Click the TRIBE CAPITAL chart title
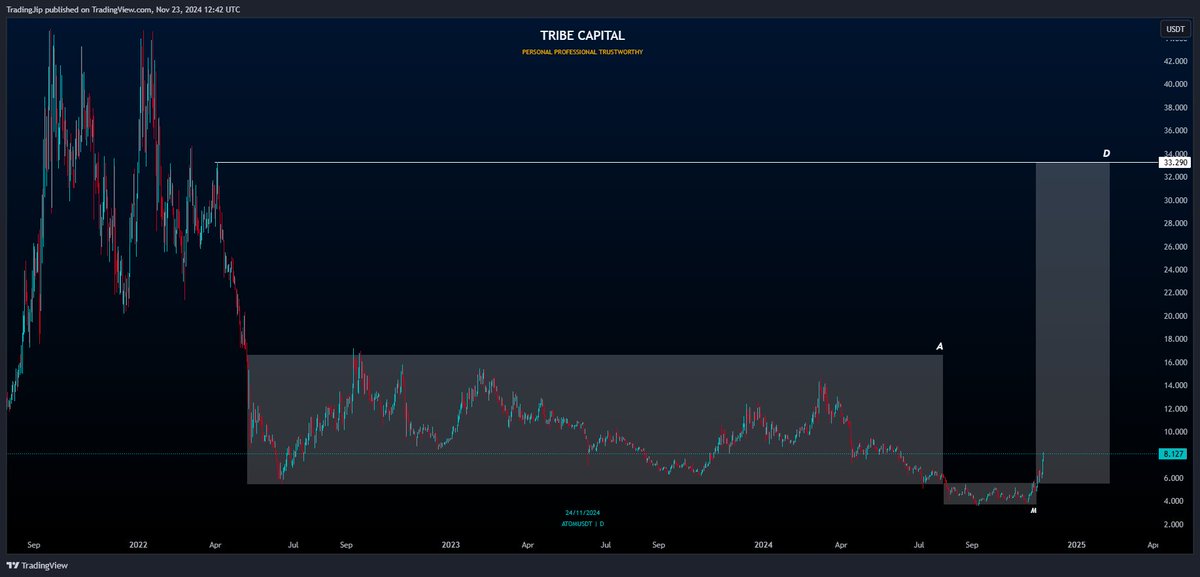This screenshot has width=1200, height=577. tap(581, 35)
